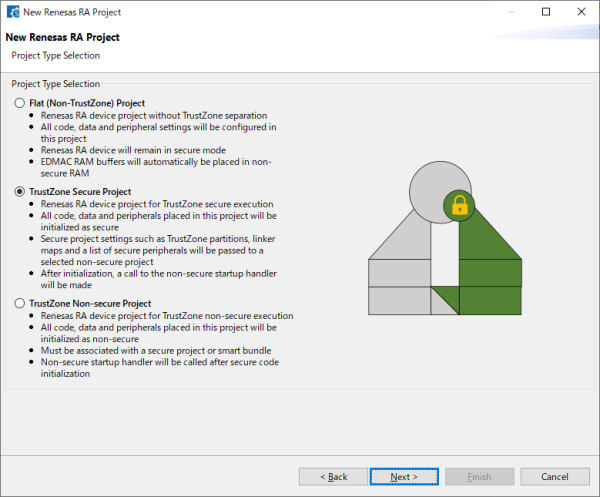
Task: Click the "TrustZone Non-secure Project" label text
Action: click(90, 303)
